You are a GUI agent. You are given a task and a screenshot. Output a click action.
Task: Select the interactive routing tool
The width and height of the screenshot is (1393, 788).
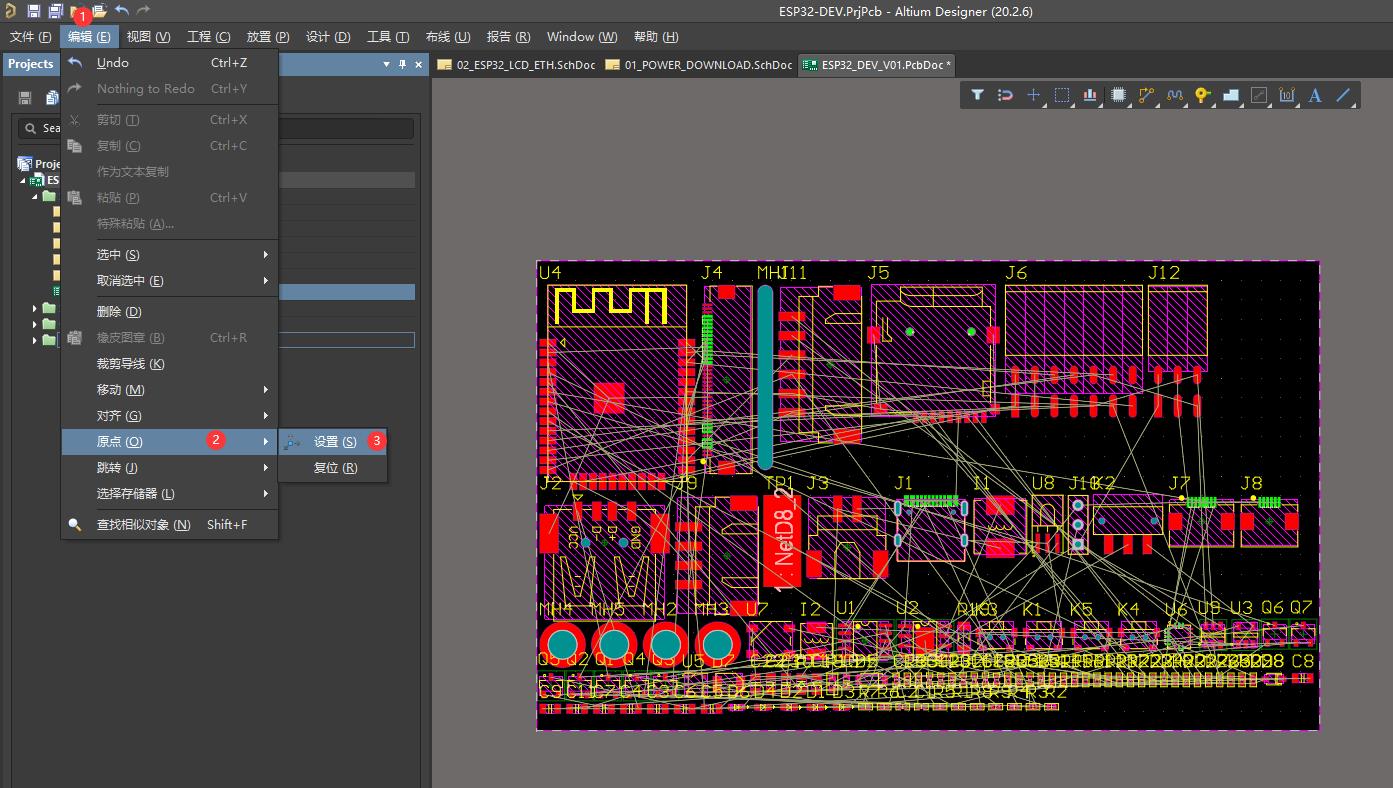pyautogui.click(x=1146, y=95)
